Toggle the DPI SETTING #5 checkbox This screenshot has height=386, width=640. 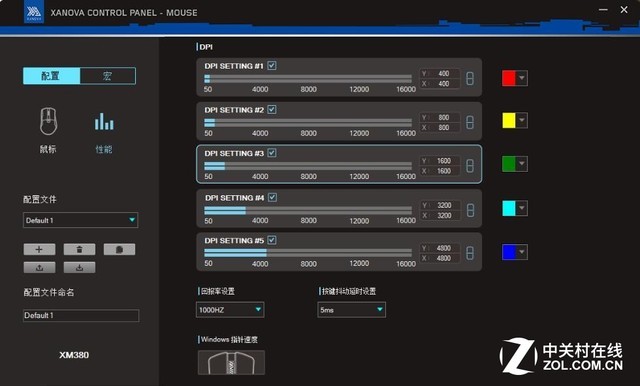coord(272,240)
